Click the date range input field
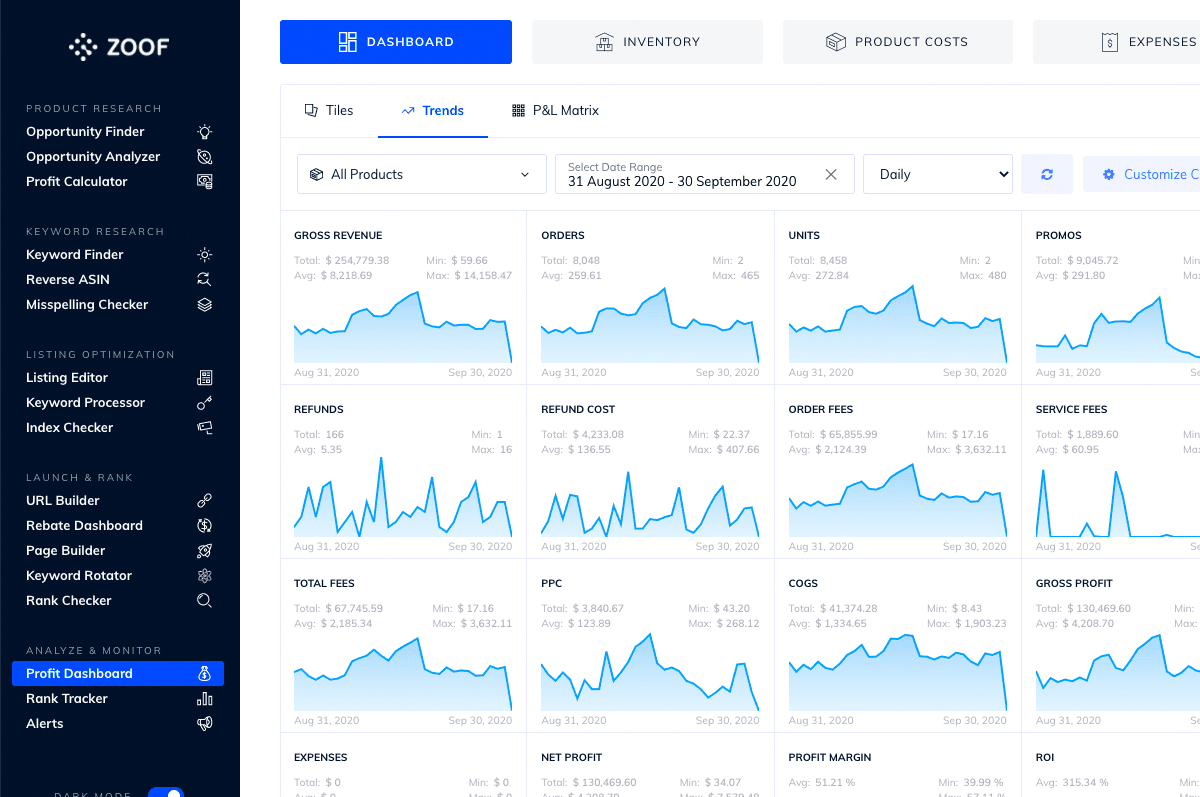Image resolution: width=1200 pixels, height=797 pixels. point(690,174)
